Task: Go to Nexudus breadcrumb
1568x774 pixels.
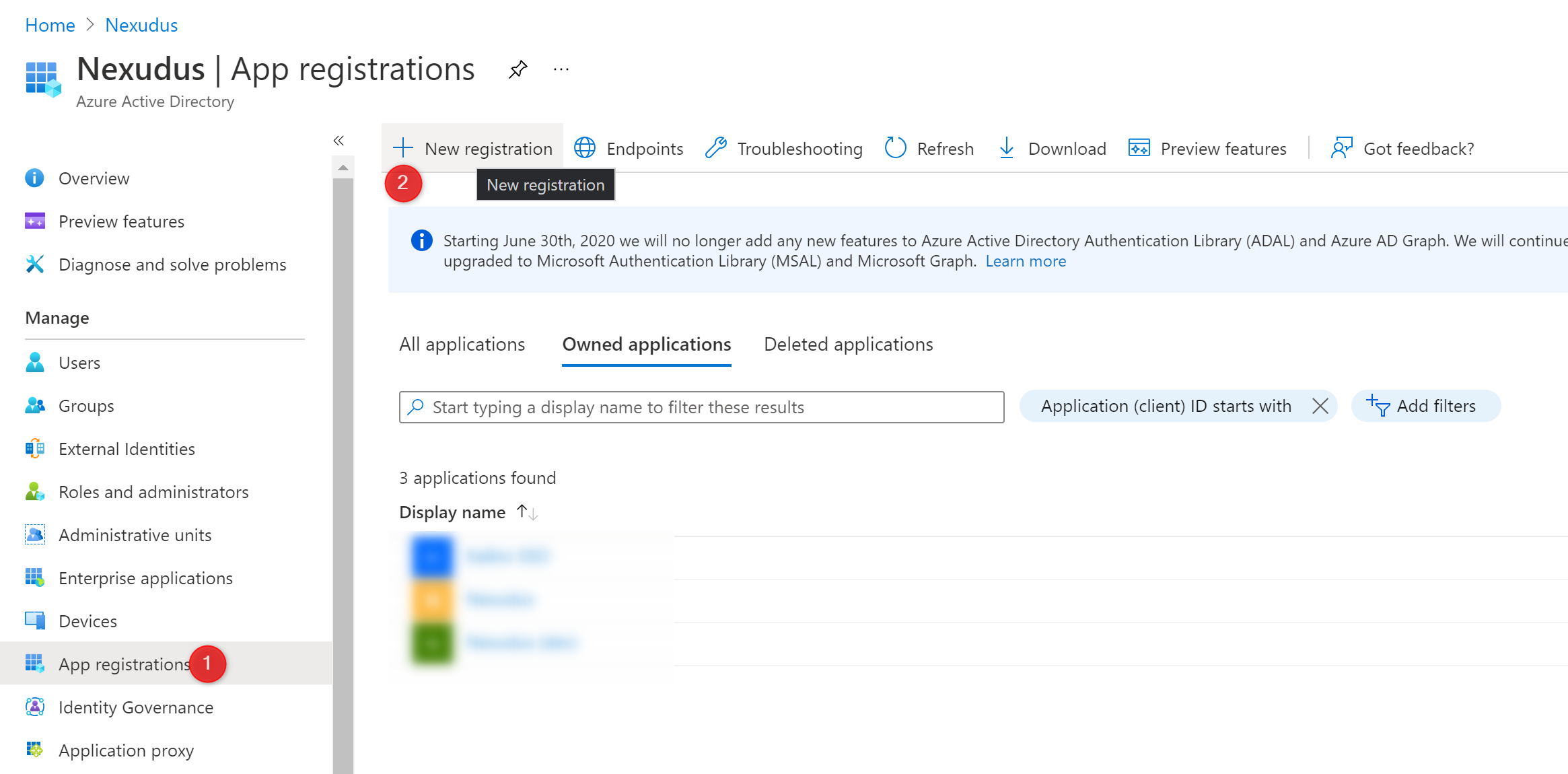Action: tap(141, 25)
